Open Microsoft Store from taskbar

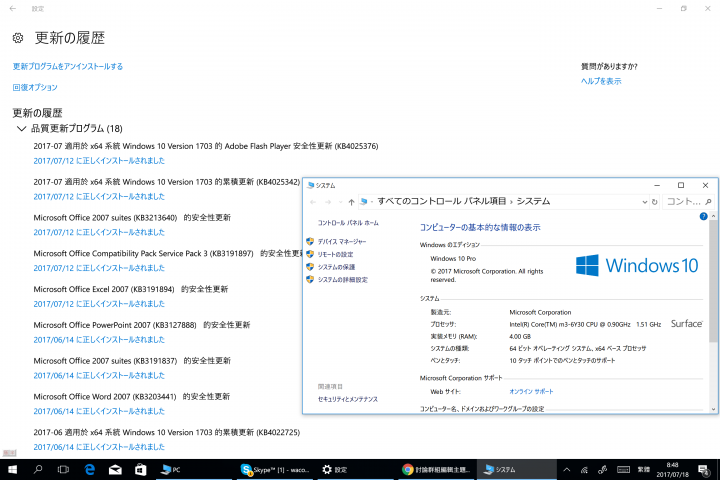pyautogui.click(x=141, y=469)
